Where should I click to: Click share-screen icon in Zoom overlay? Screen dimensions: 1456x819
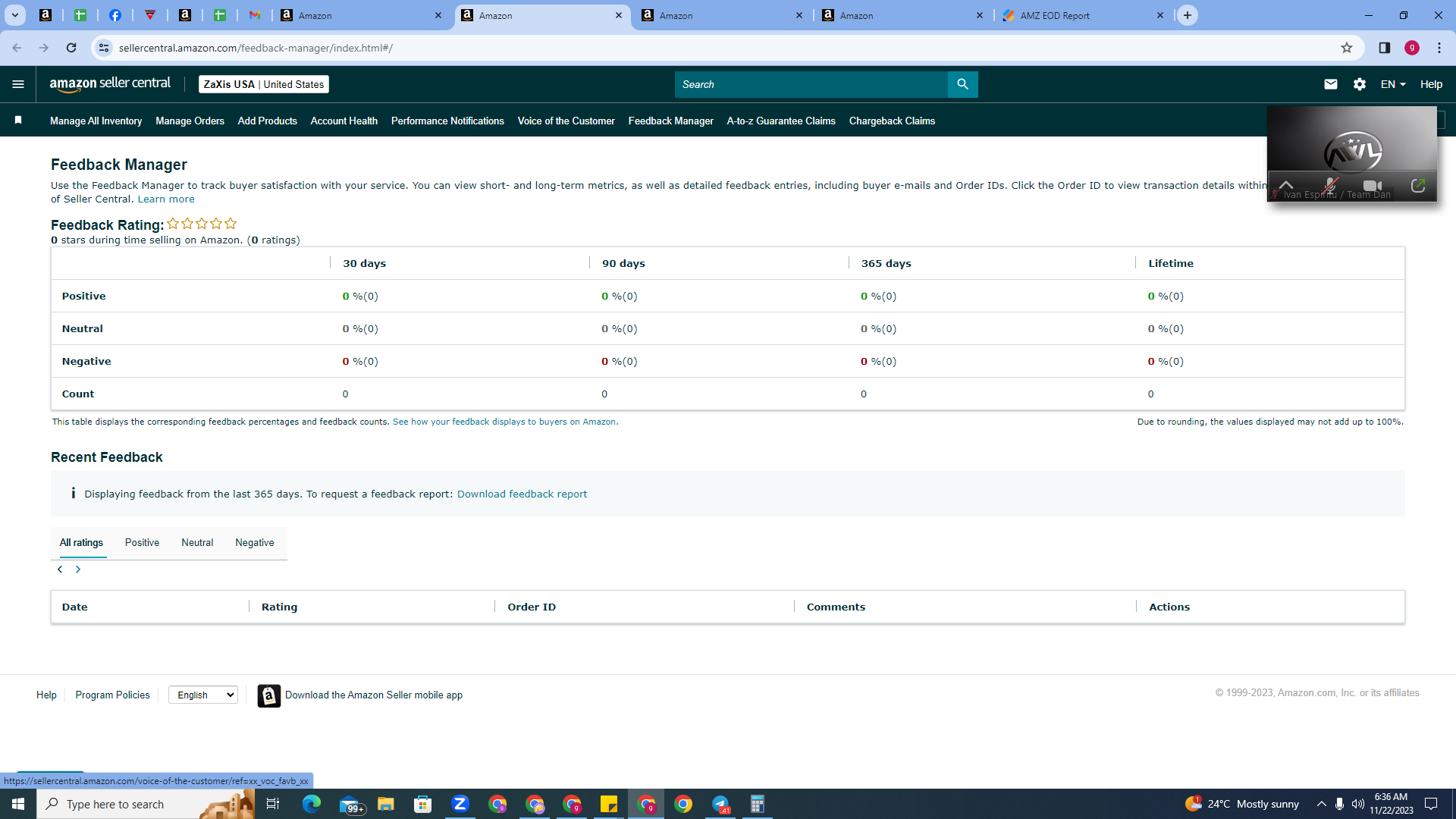pos(1418,186)
